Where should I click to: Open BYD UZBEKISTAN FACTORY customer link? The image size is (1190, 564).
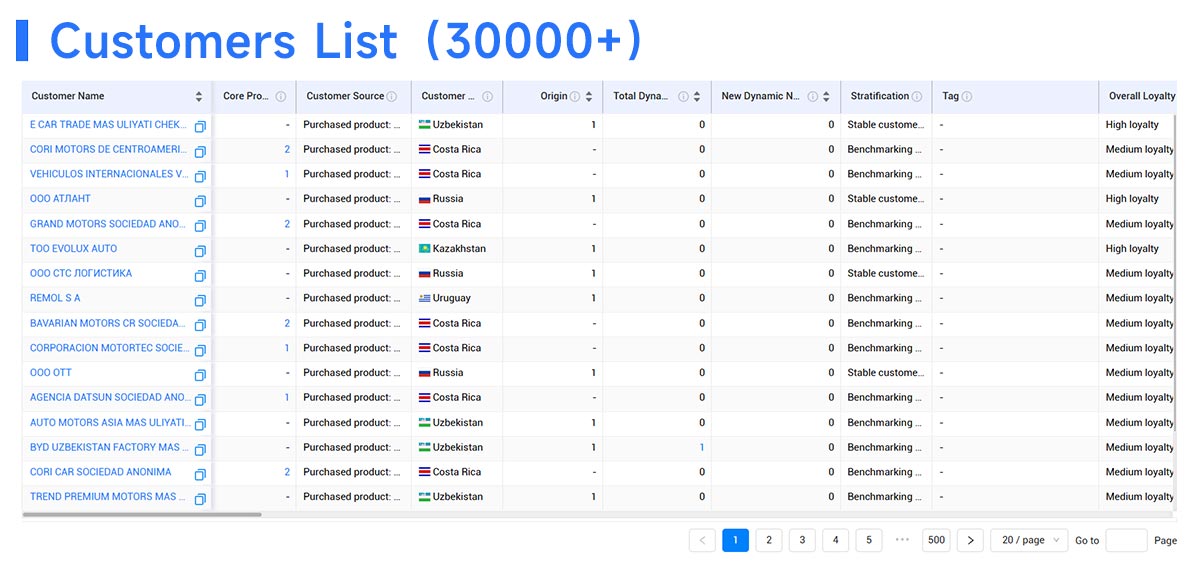[105, 447]
